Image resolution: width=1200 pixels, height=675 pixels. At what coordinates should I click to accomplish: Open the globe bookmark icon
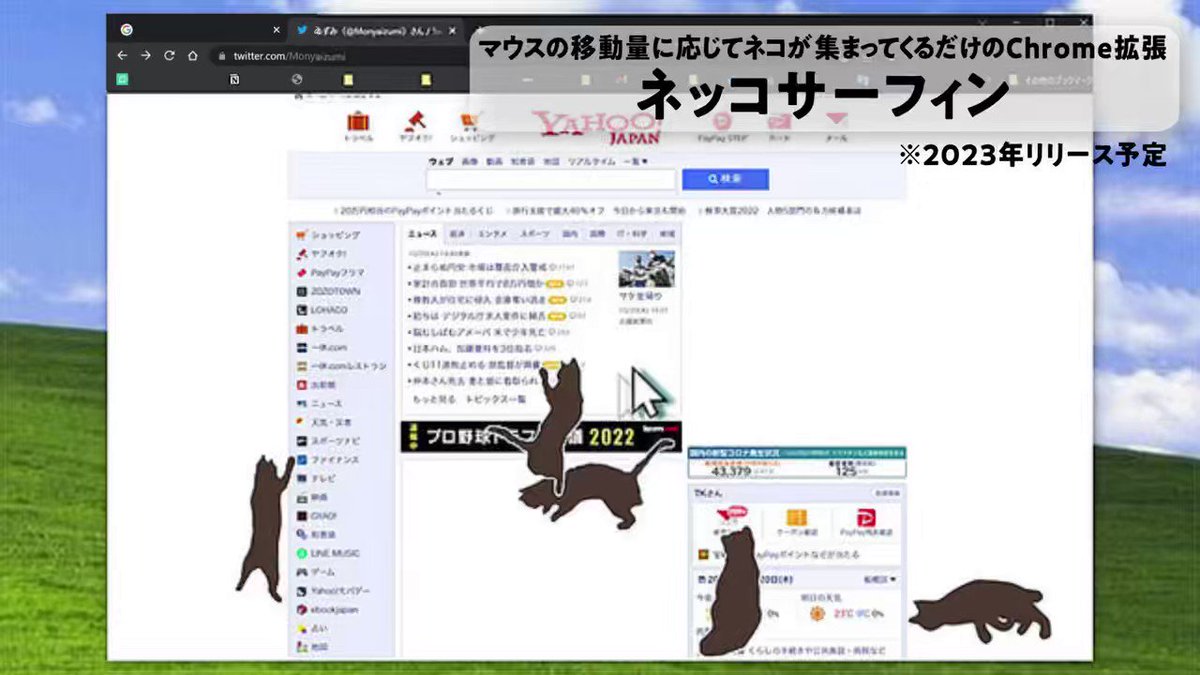click(297, 79)
